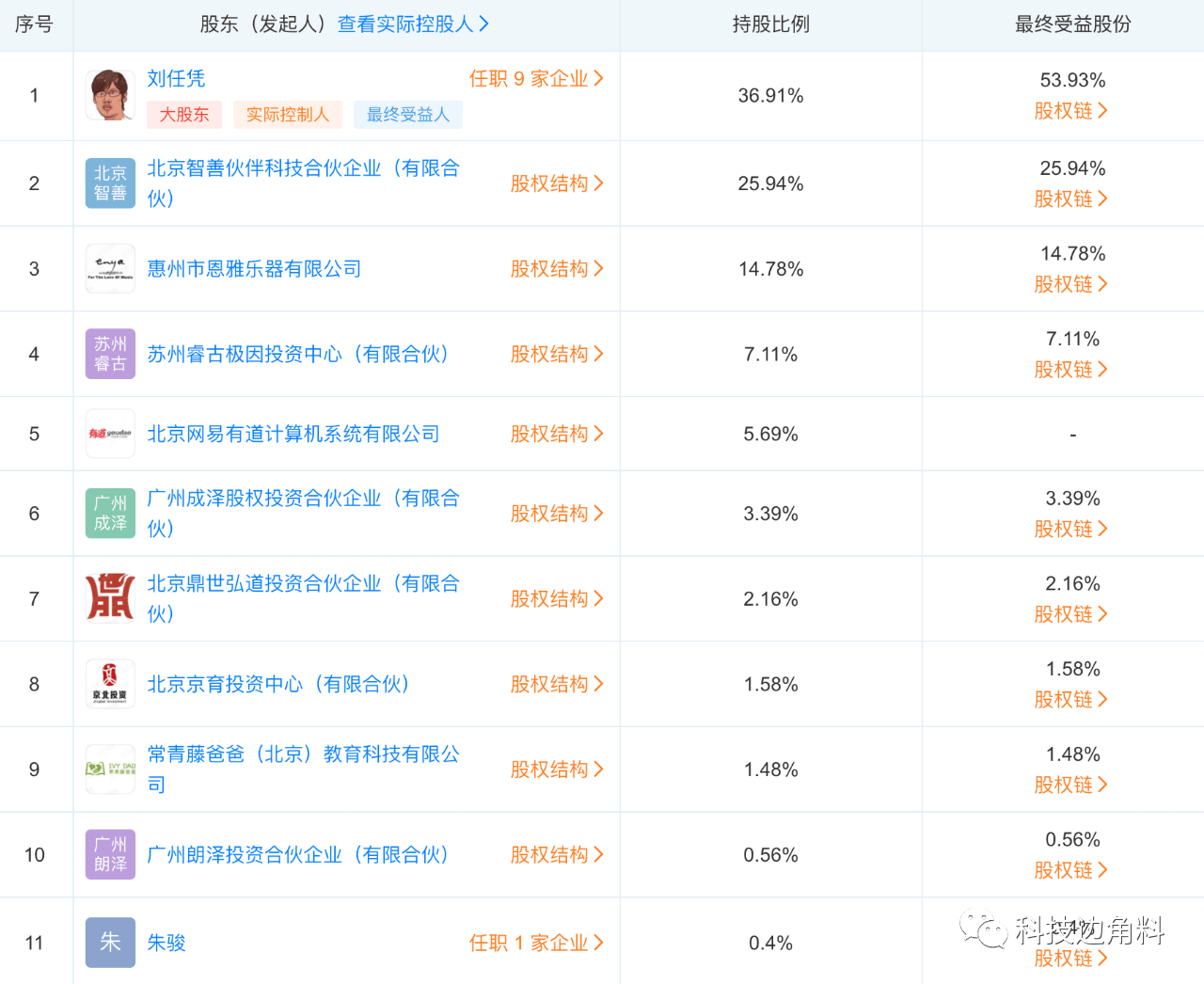Expand 股权结构 for 苏州睿古极因投资中心
The width and height of the screenshot is (1204, 984).
tap(557, 354)
